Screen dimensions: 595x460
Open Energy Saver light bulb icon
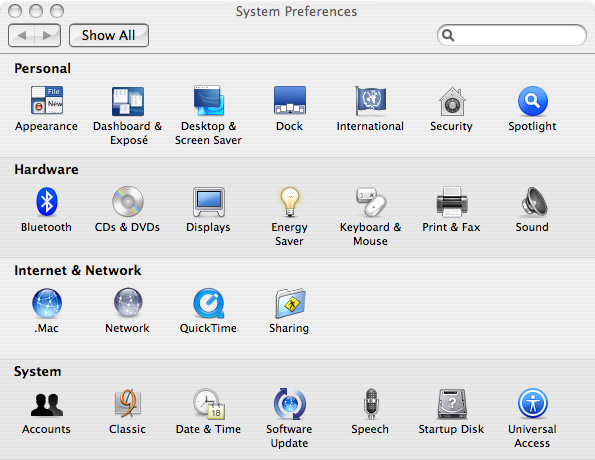290,202
